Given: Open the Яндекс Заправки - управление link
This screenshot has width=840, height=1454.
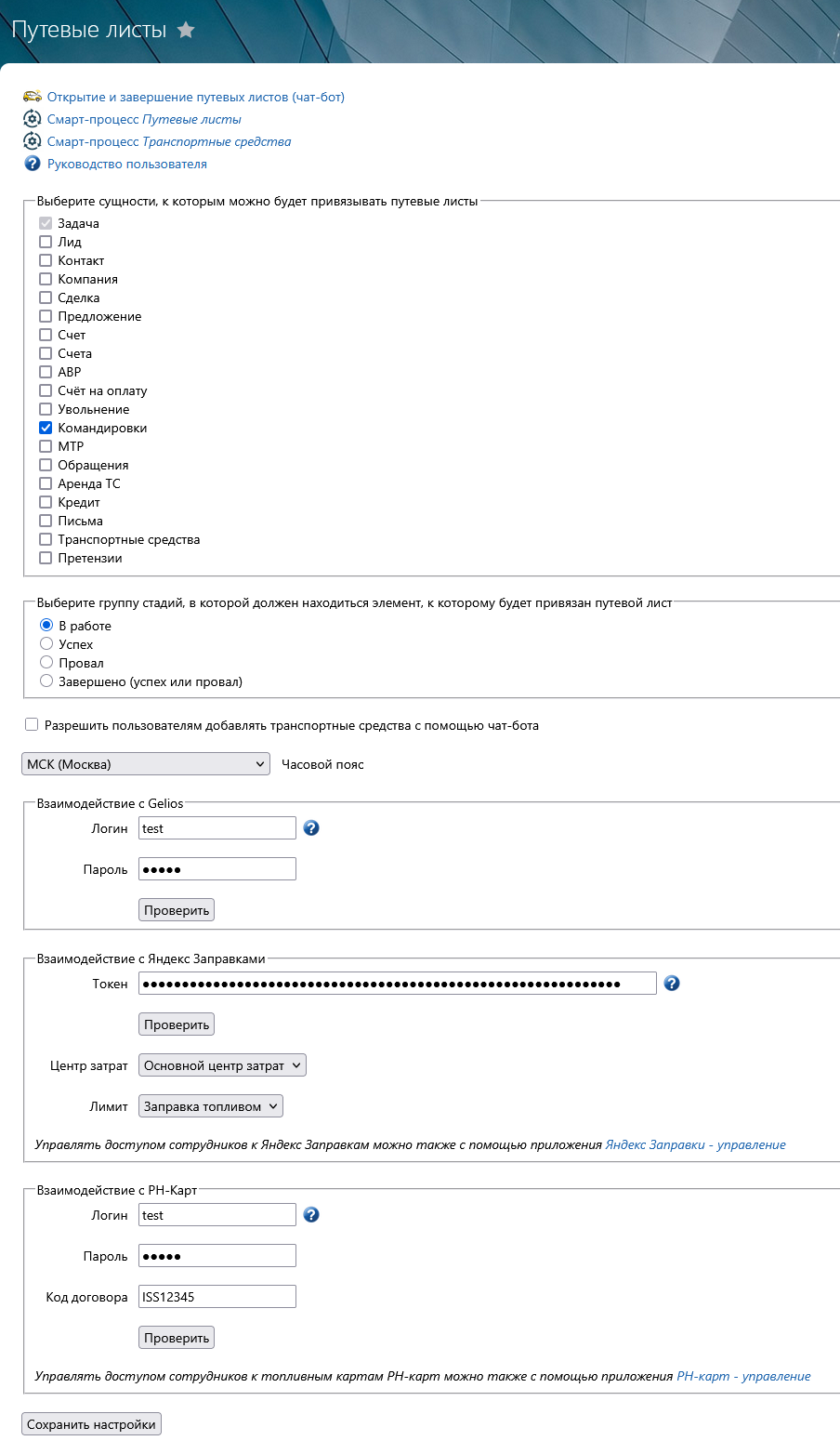Looking at the screenshot, I should [x=695, y=1144].
